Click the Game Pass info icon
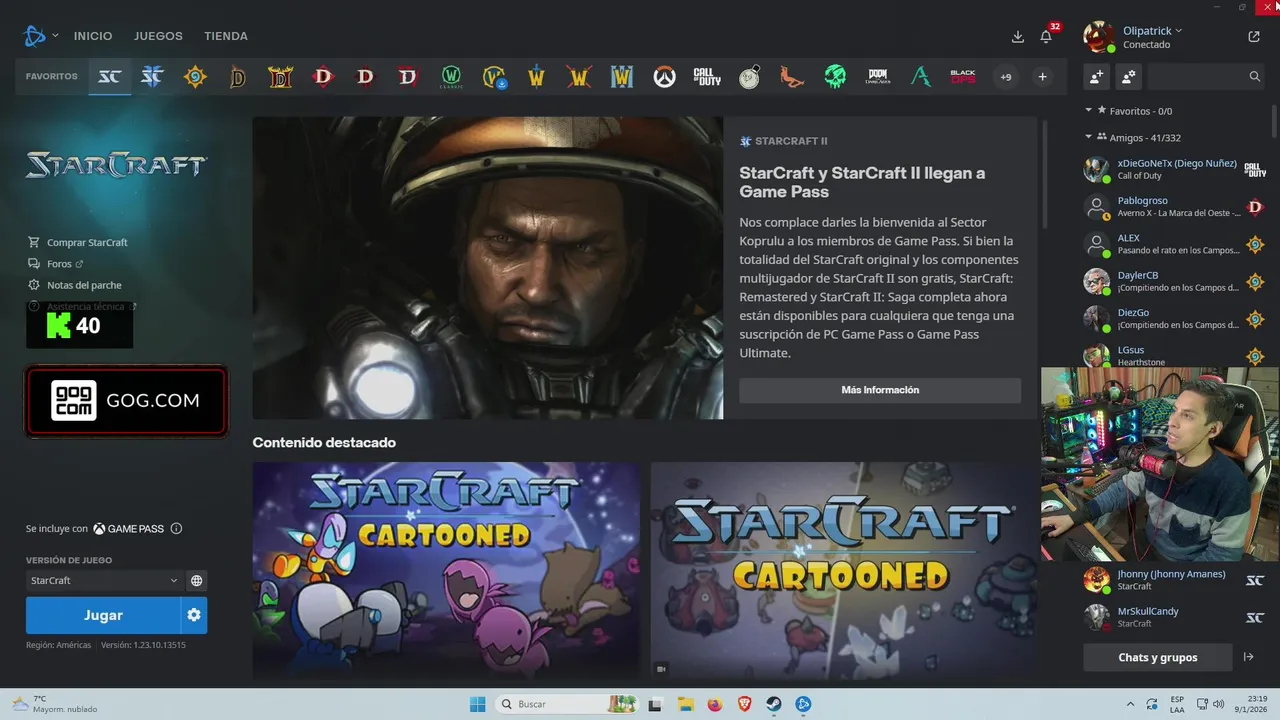Image resolution: width=1280 pixels, height=720 pixels. [176, 528]
